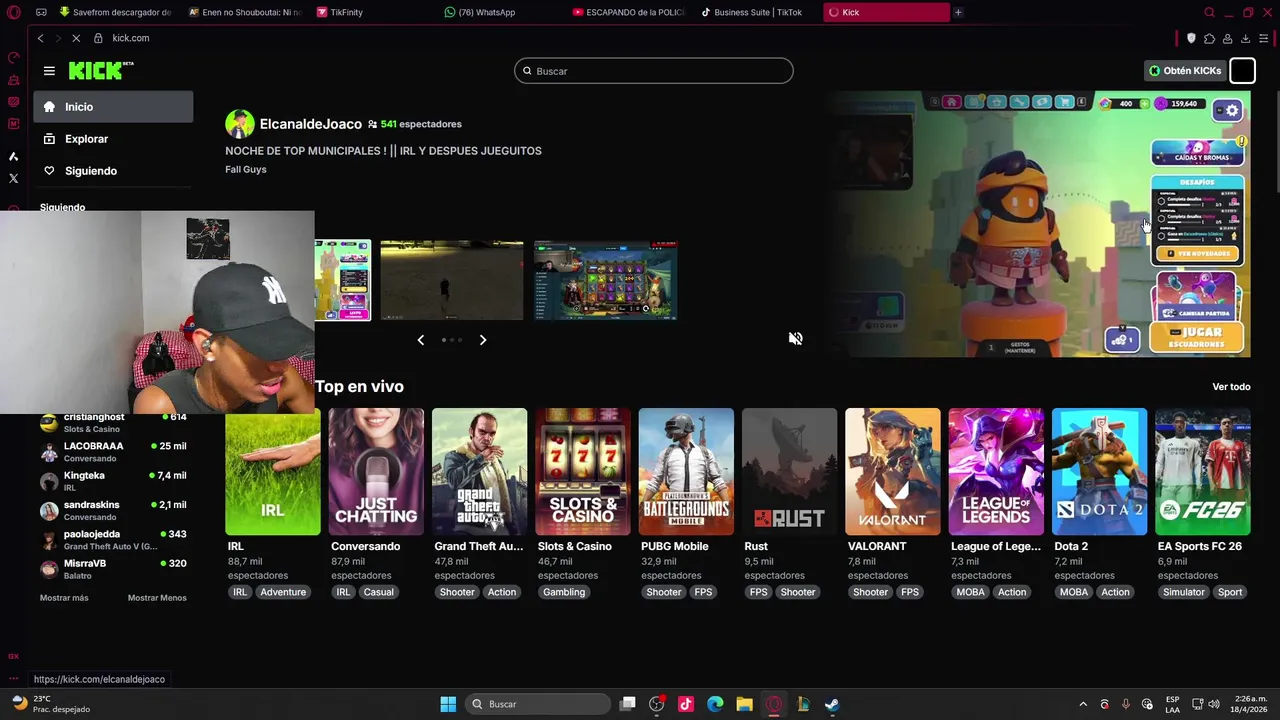This screenshot has height=720, width=1280.
Task: Click the Windows taskbar Buscar search box
Action: (540, 704)
